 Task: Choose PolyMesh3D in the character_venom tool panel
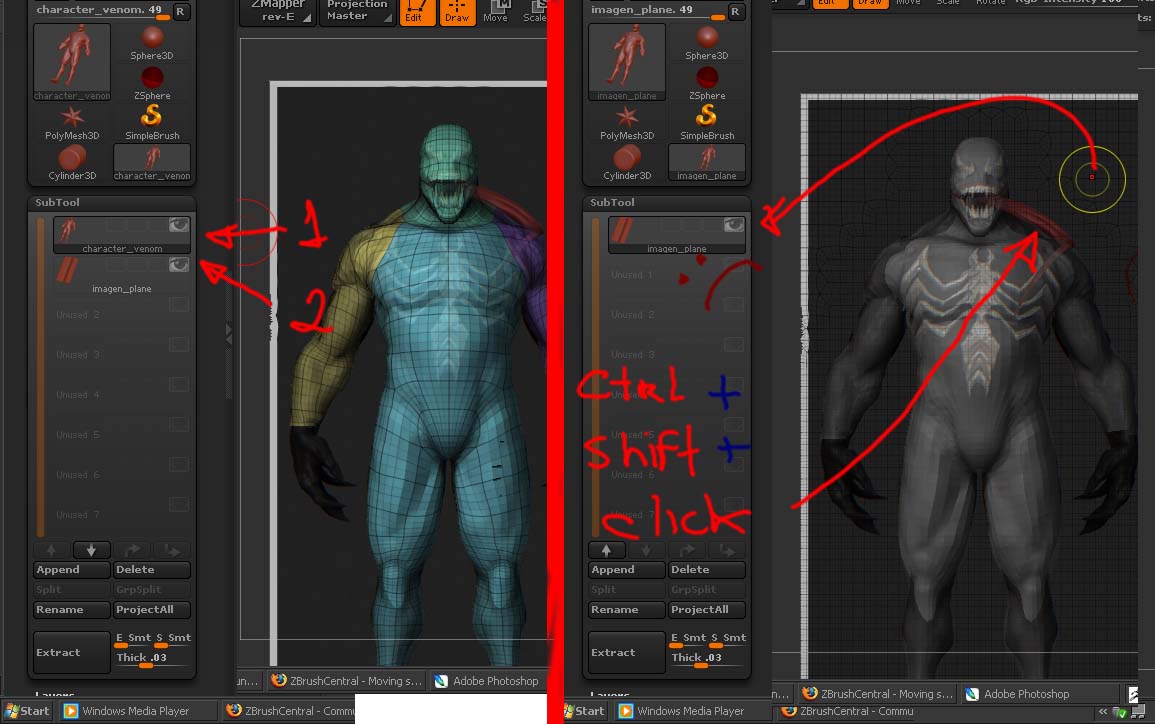[x=71, y=122]
